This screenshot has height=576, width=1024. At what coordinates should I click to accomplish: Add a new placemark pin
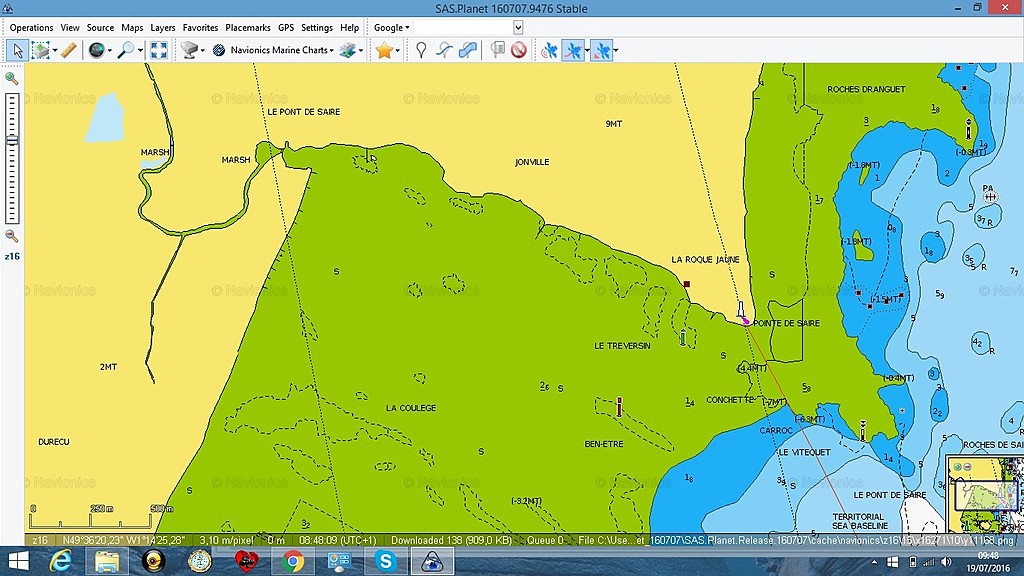pos(421,50)
